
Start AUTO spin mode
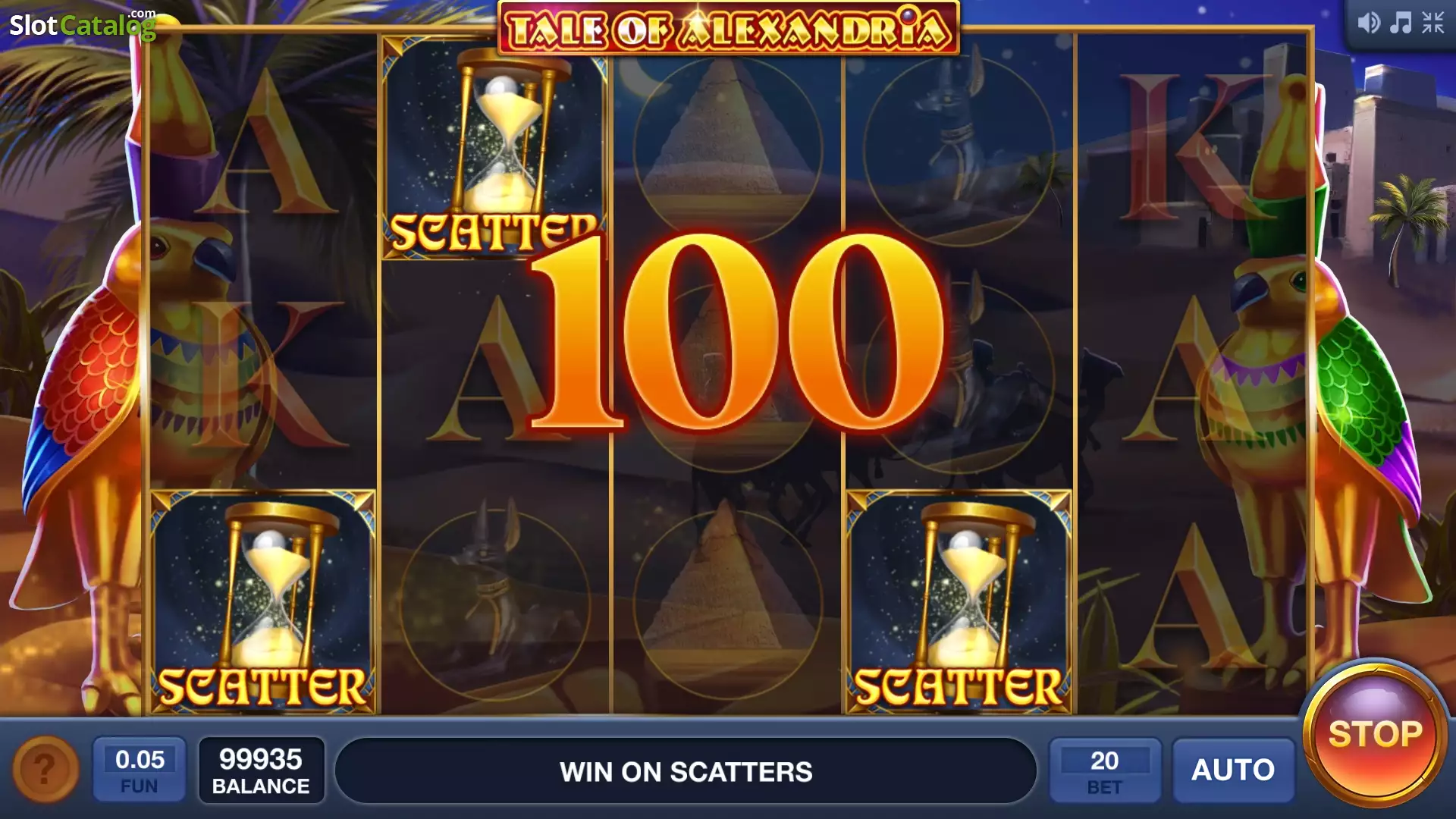pyautogui.click(x=1234, y=770)
